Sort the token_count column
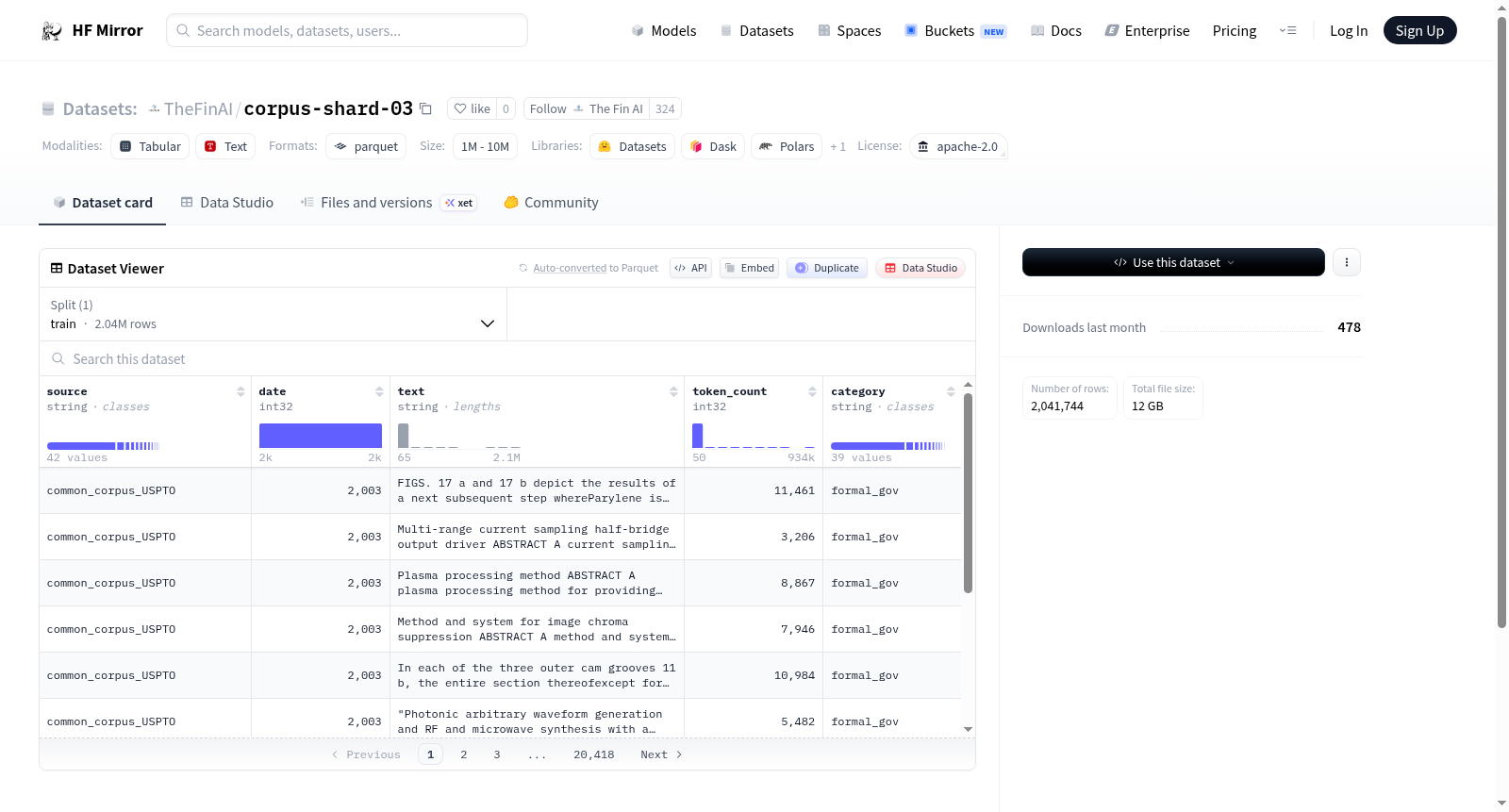This screenshot has width=1509, height=812. point(812,391)
